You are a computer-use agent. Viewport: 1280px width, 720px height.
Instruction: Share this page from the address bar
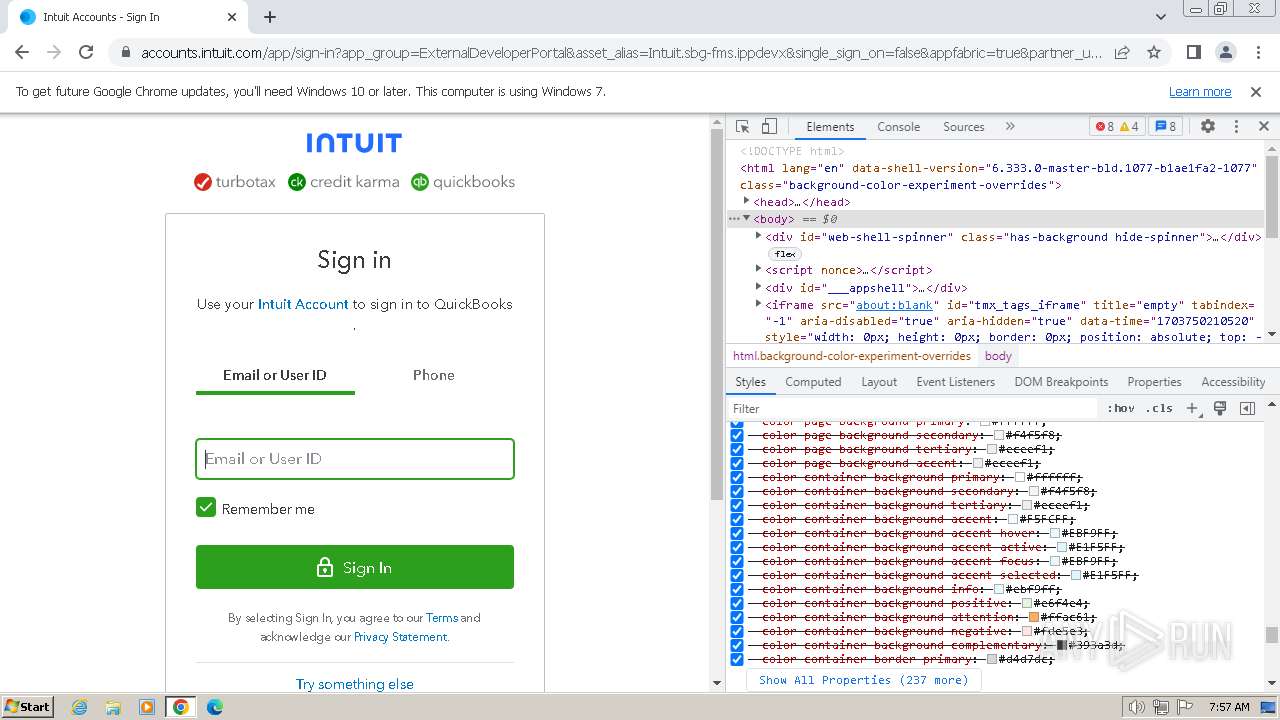[x=1122, y=52]
